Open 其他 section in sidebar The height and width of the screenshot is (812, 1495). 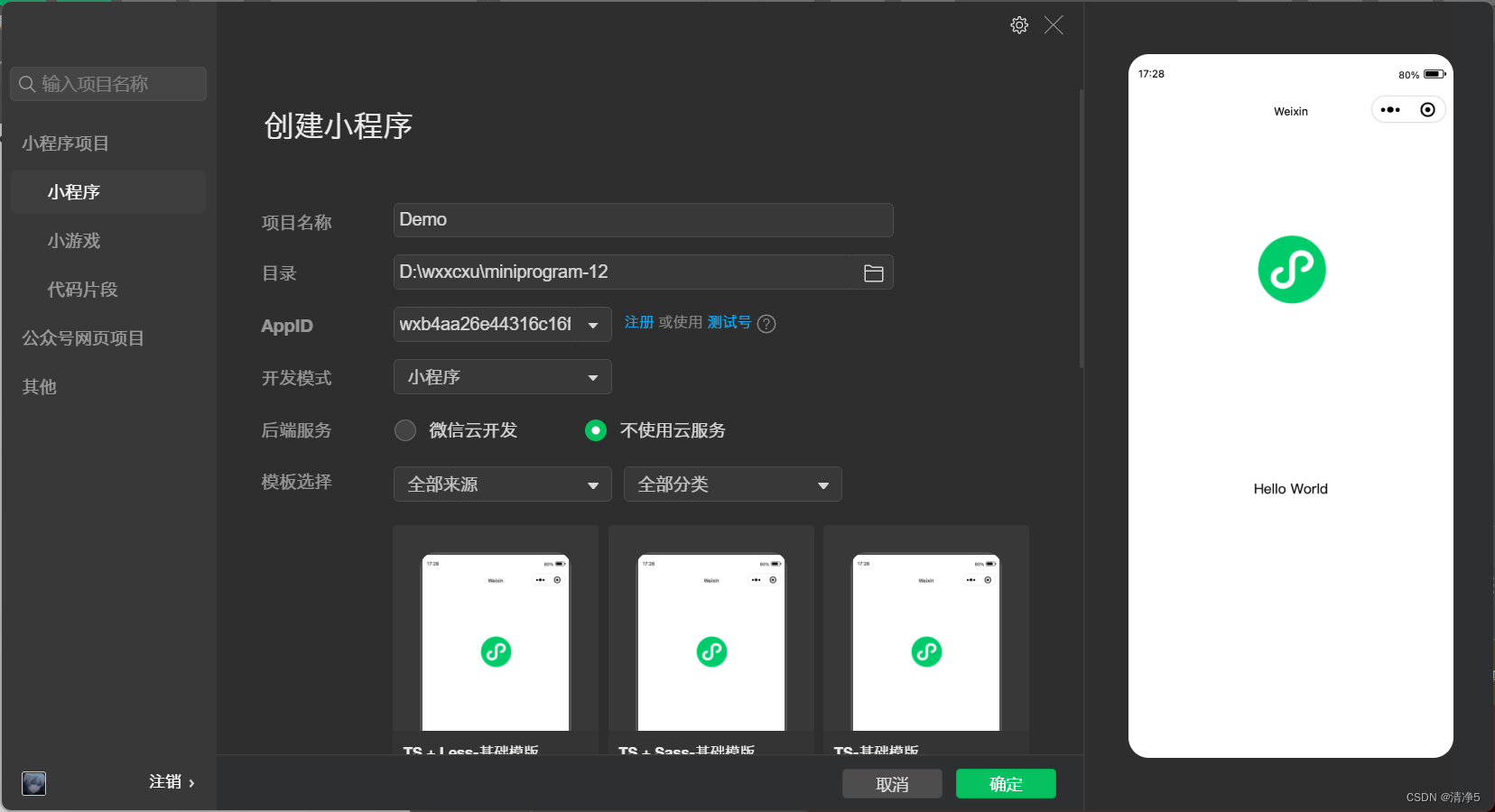coord(39,387)
